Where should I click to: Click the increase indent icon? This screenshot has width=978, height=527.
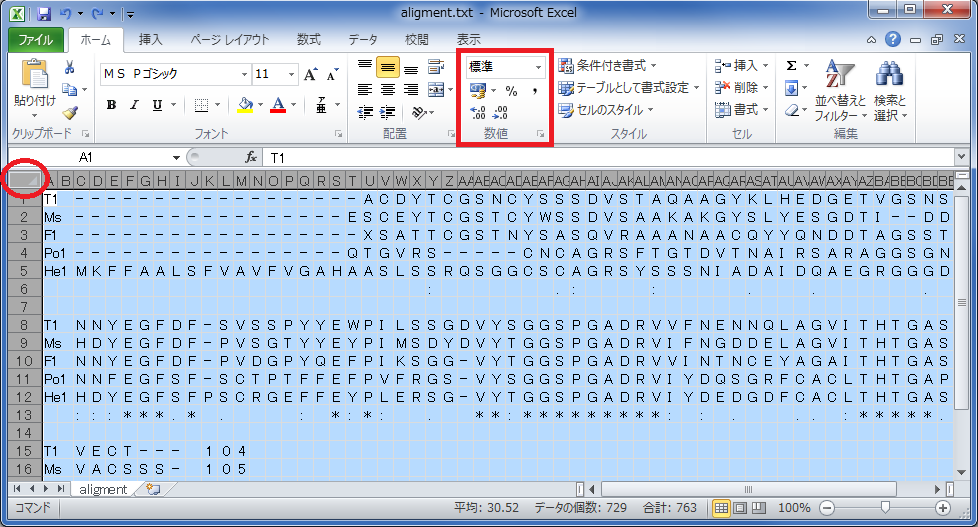point(387,112)
